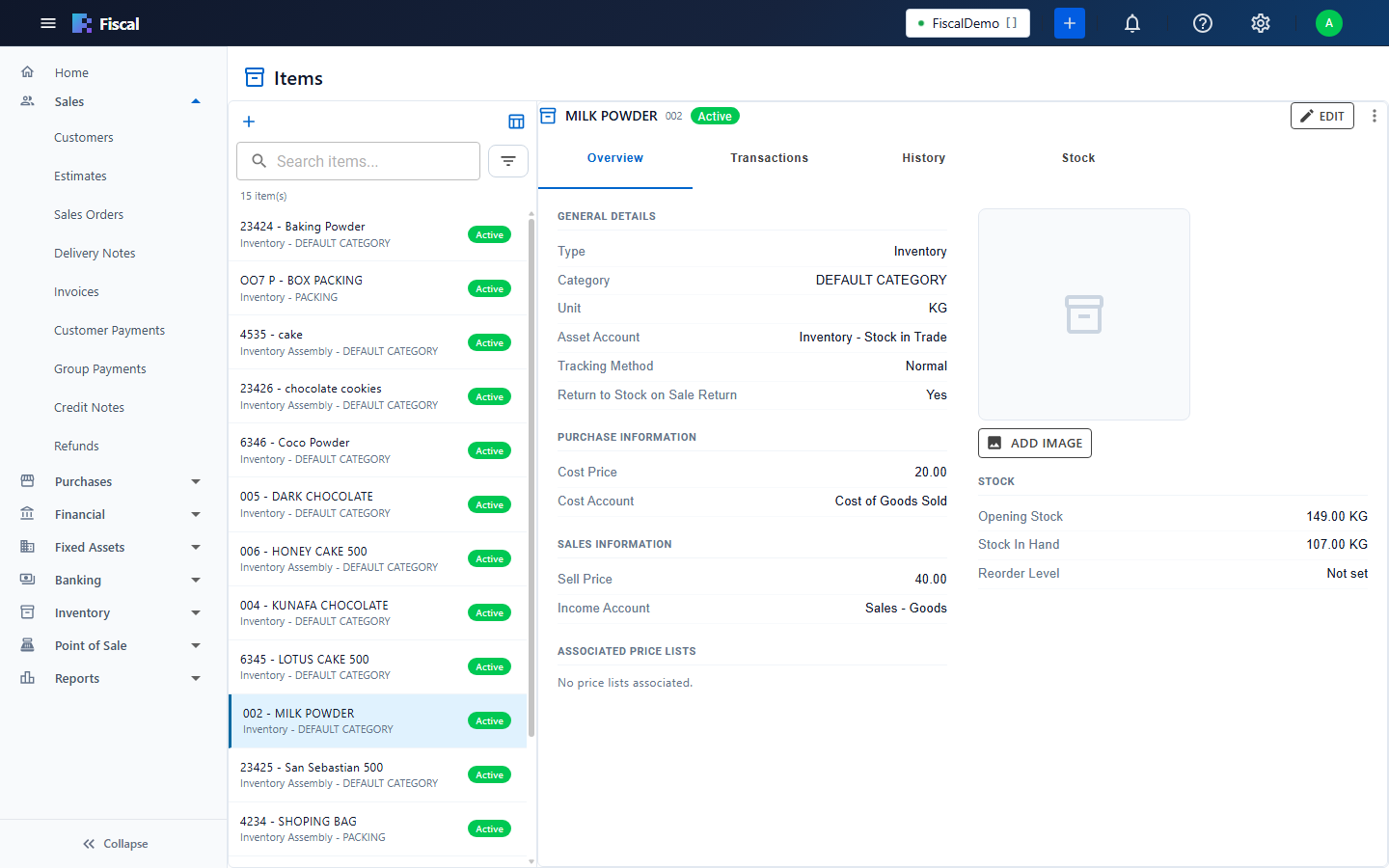Open the FiscalDemo company selector
This screenshot has height=868, width=1389.
(x=967, y=23)
